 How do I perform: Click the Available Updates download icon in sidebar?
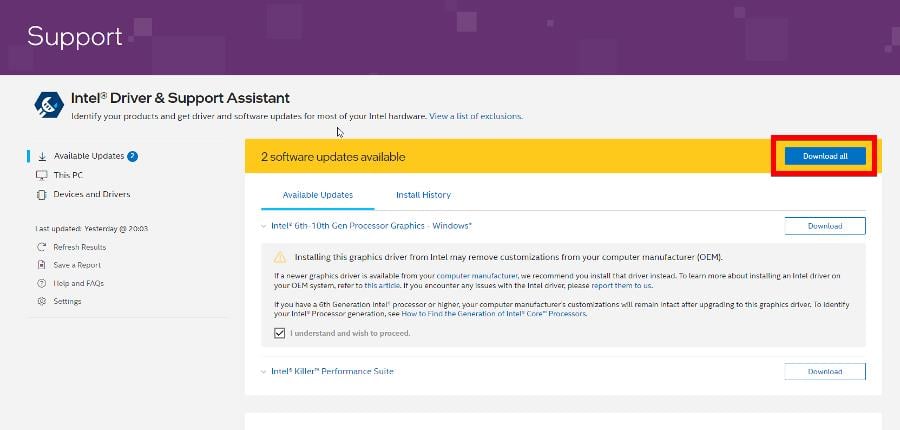(42, 156)
